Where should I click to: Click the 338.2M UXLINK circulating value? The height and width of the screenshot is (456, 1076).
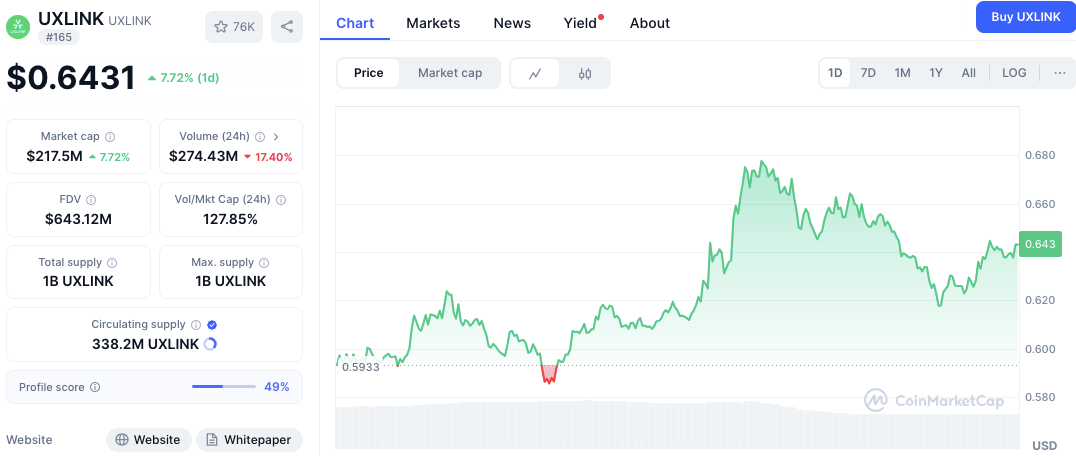(145, 344)
